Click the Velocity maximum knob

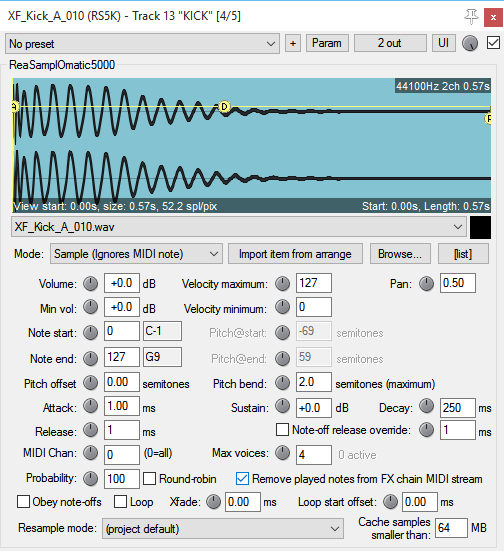(282, 284)
